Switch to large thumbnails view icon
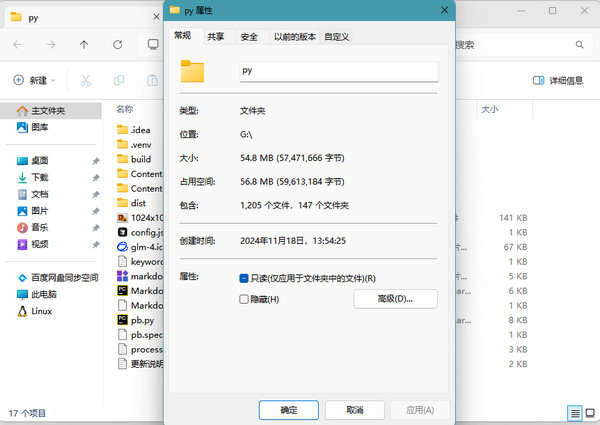600x425 pixels. pos(590,413)
